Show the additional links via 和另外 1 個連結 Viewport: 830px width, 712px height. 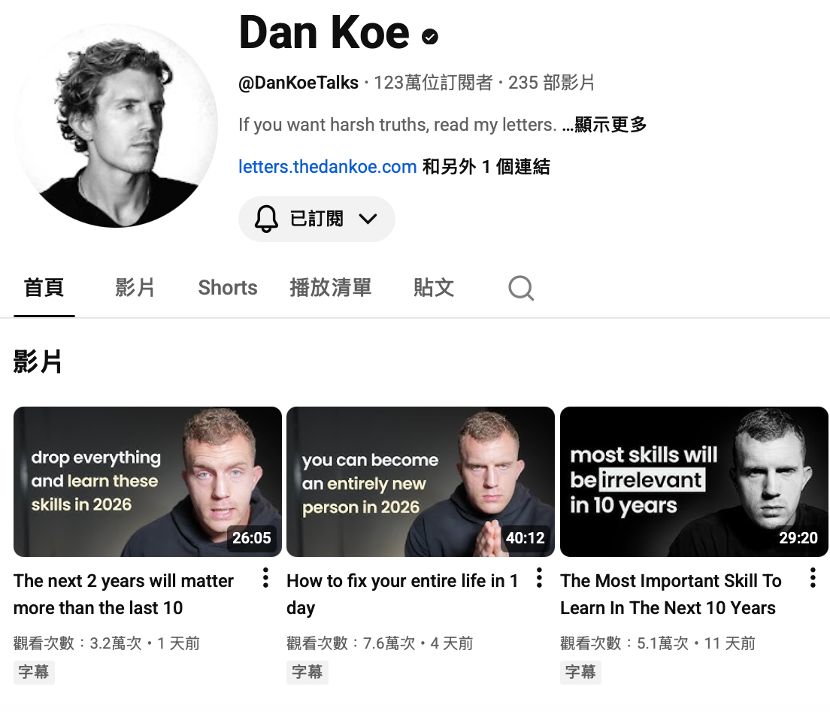486,167
